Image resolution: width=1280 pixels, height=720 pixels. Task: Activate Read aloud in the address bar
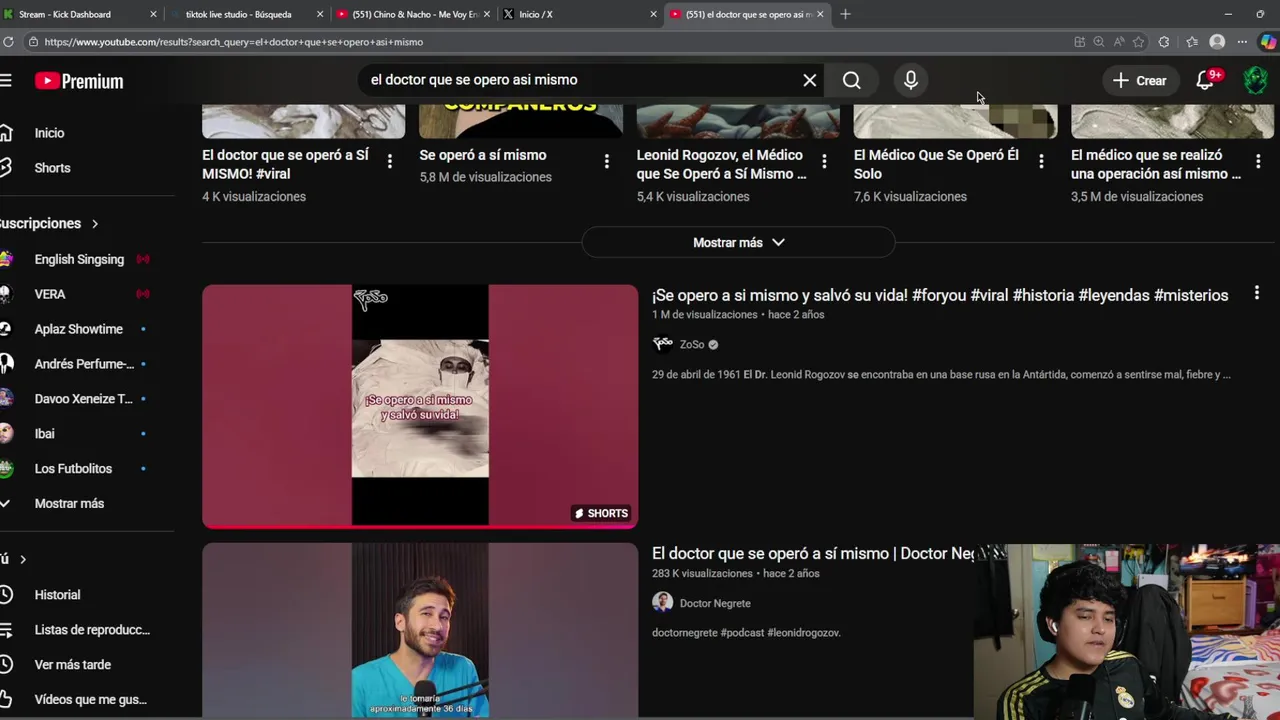click(1119, 42)
